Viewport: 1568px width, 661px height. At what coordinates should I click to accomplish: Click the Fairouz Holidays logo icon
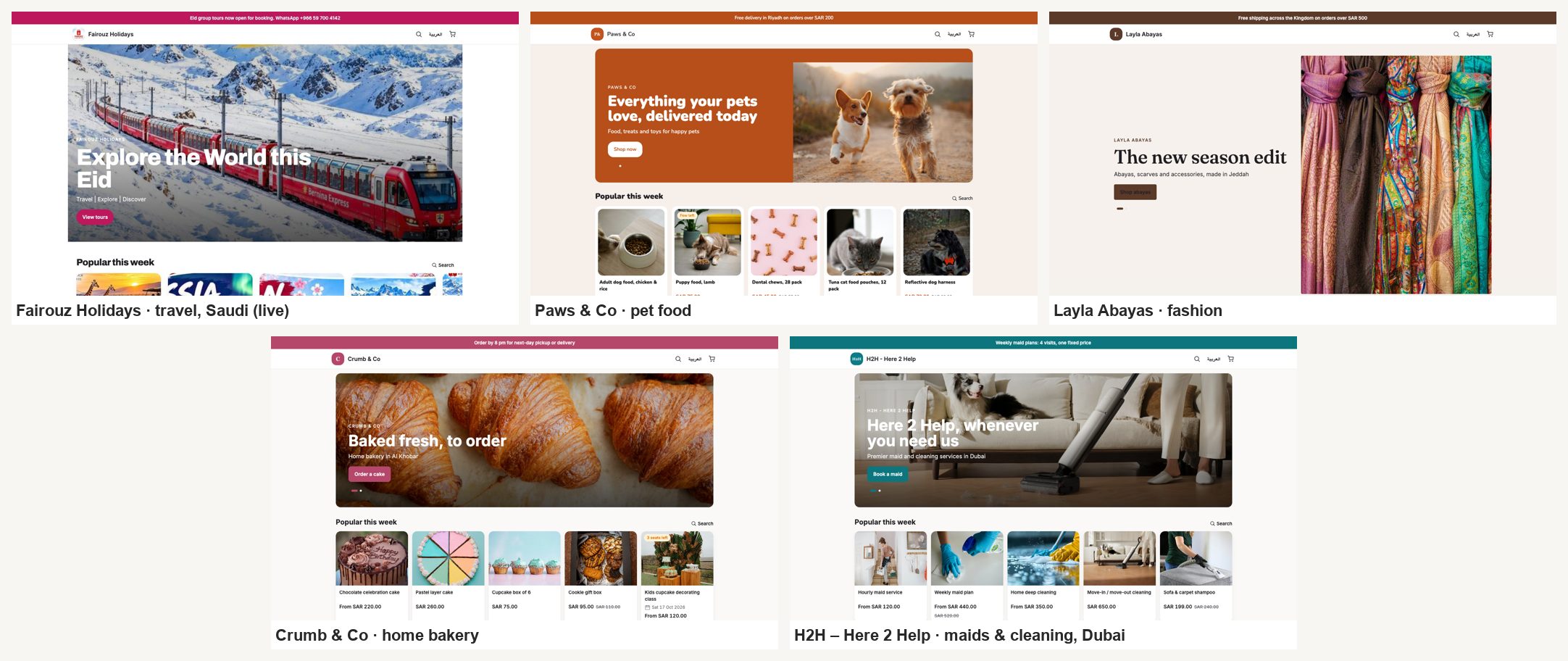pos(78,34)
